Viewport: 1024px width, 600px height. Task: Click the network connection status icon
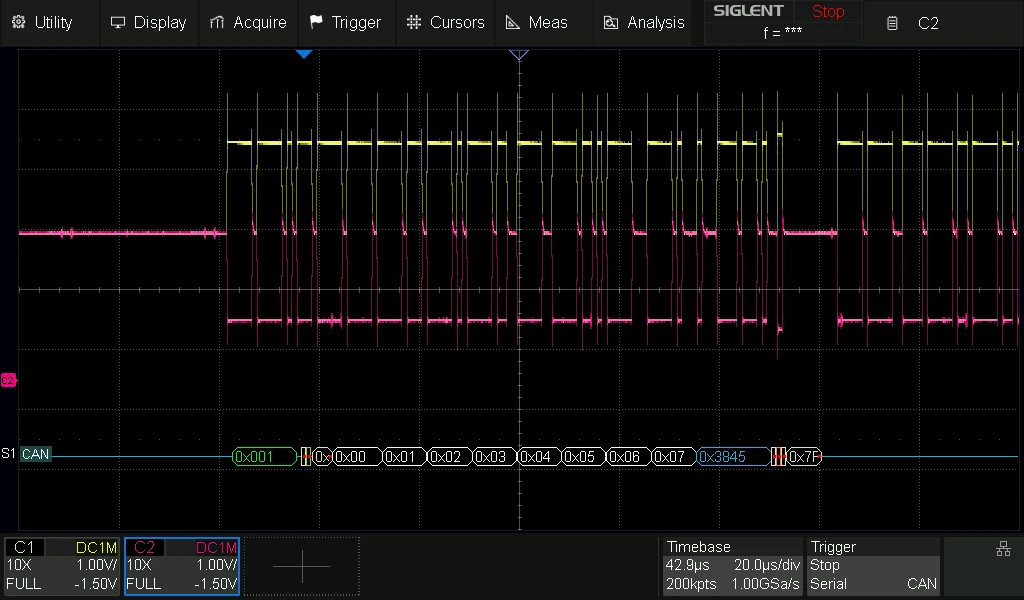pos(1003,549)
